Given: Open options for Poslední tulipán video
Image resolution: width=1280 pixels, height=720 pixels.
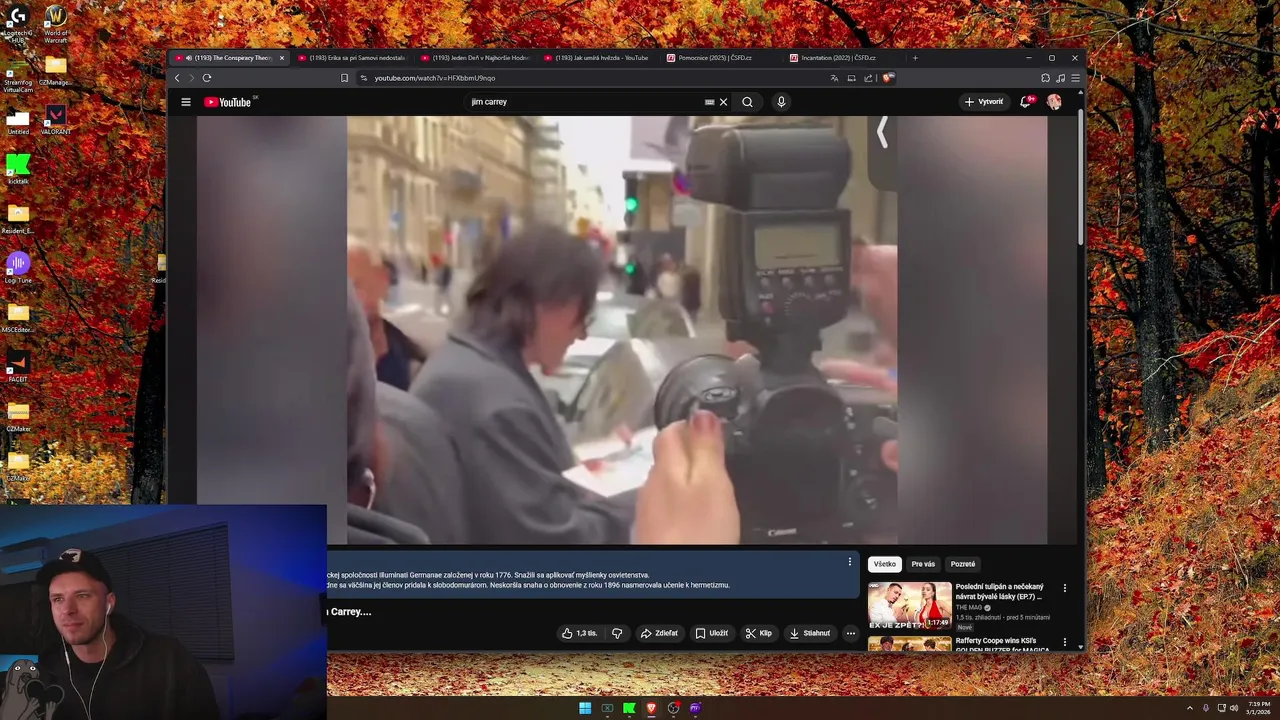Looking at the screenshot, I should pos(1064,588).
